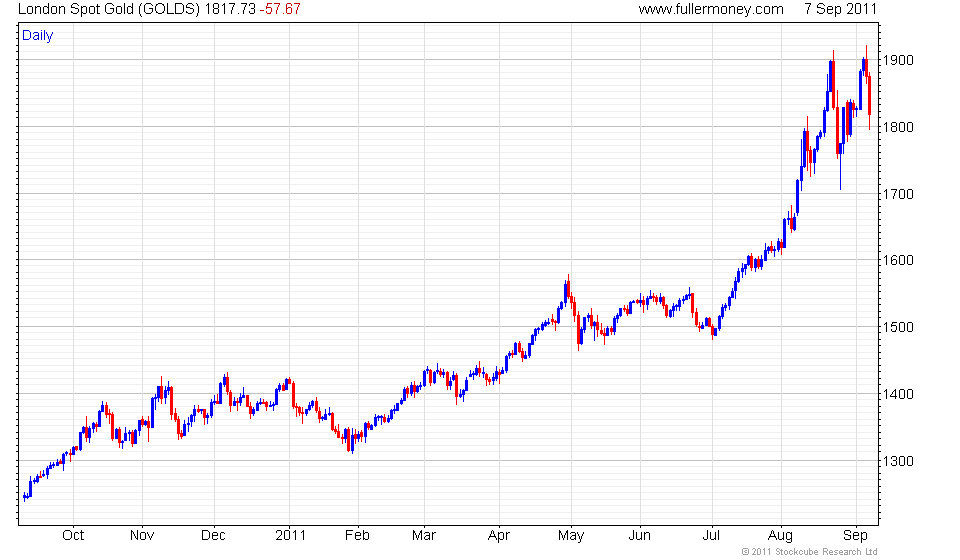This screenshot has height=560, width=960.
Task: Click the 1400 price axis label
Action: tap(898, 394)
